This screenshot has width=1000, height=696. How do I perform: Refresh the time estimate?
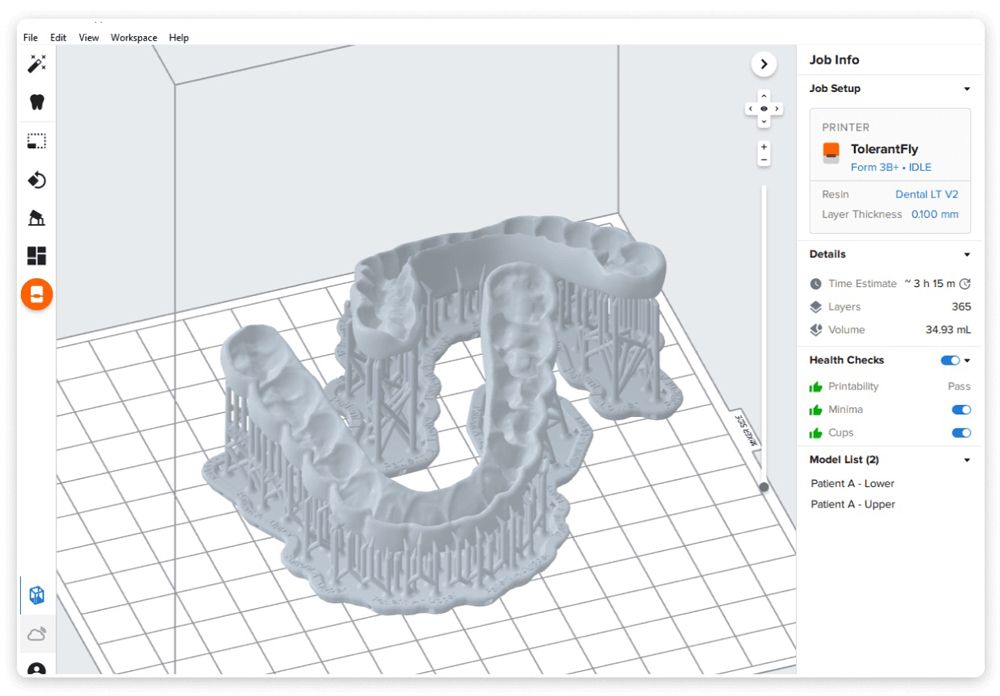coord(965,283)
